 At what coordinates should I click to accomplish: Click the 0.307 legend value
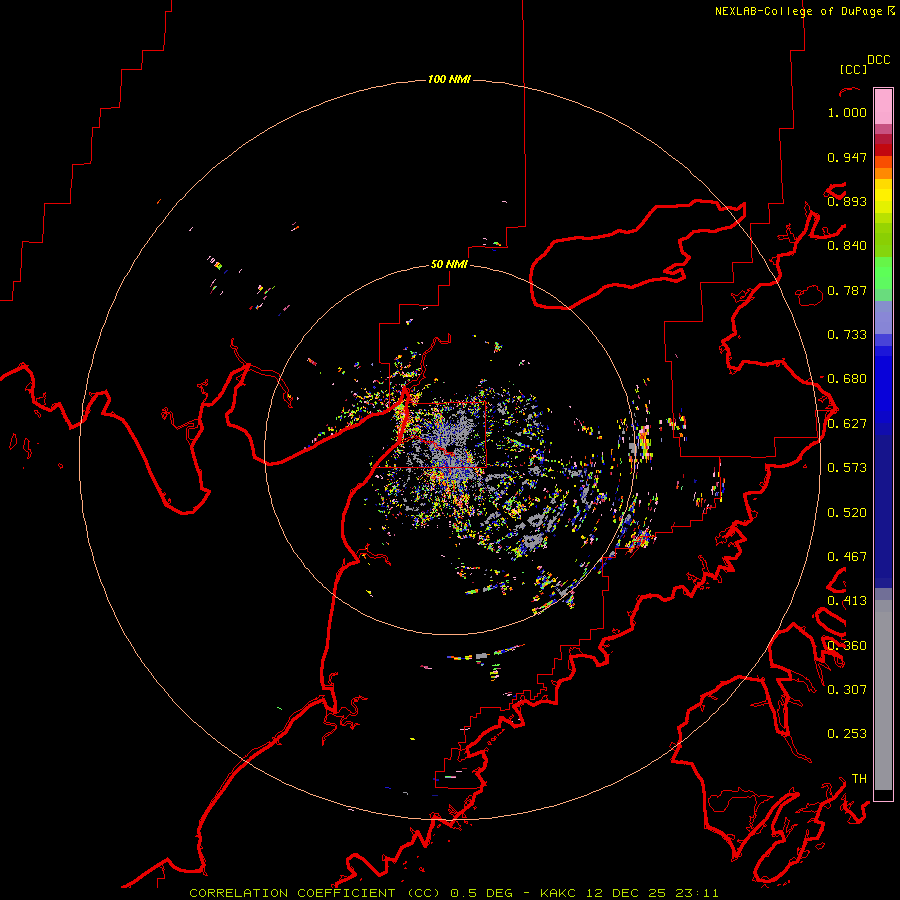coord(847,689)
